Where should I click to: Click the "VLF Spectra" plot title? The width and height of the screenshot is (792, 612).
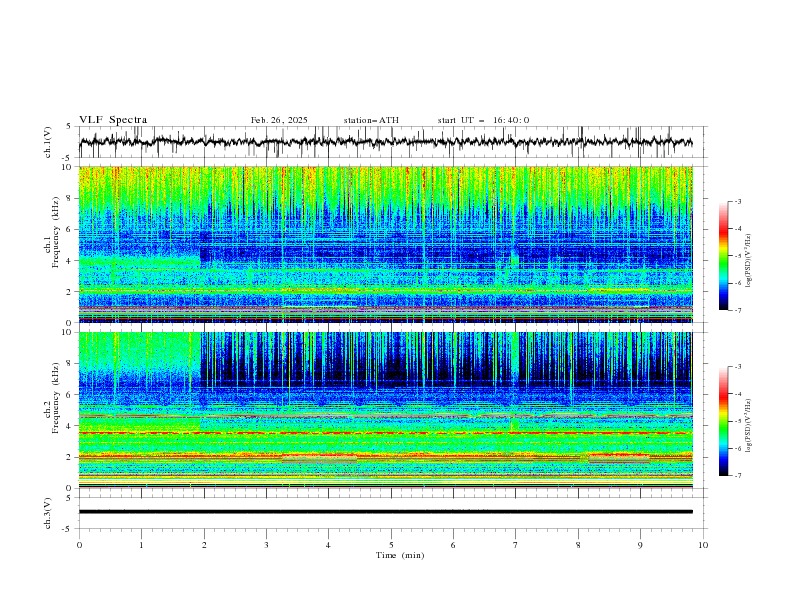coord(113,120)
